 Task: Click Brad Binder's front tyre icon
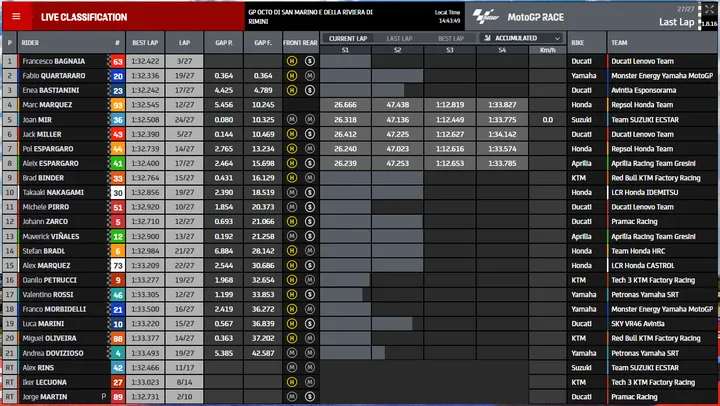click(x=292, y=178)
